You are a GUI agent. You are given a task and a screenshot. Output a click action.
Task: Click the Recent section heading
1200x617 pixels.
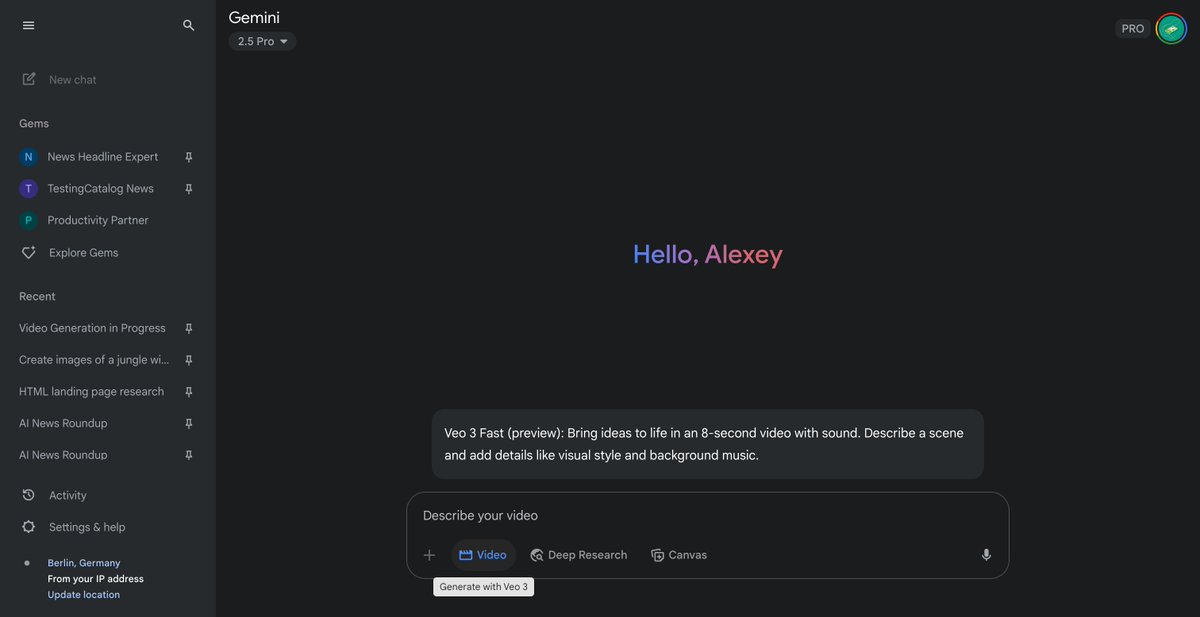[37, 296]
